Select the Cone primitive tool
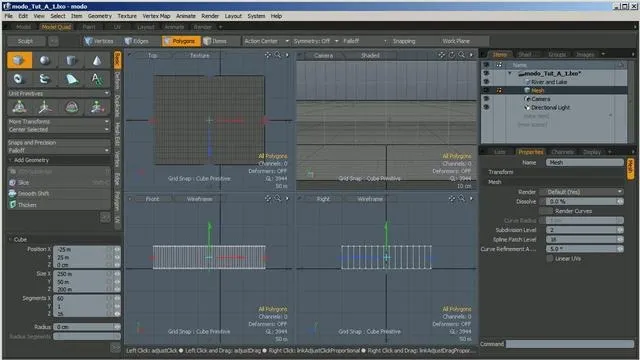The height and width of the screenshot is (360, 640). point(97,60)
